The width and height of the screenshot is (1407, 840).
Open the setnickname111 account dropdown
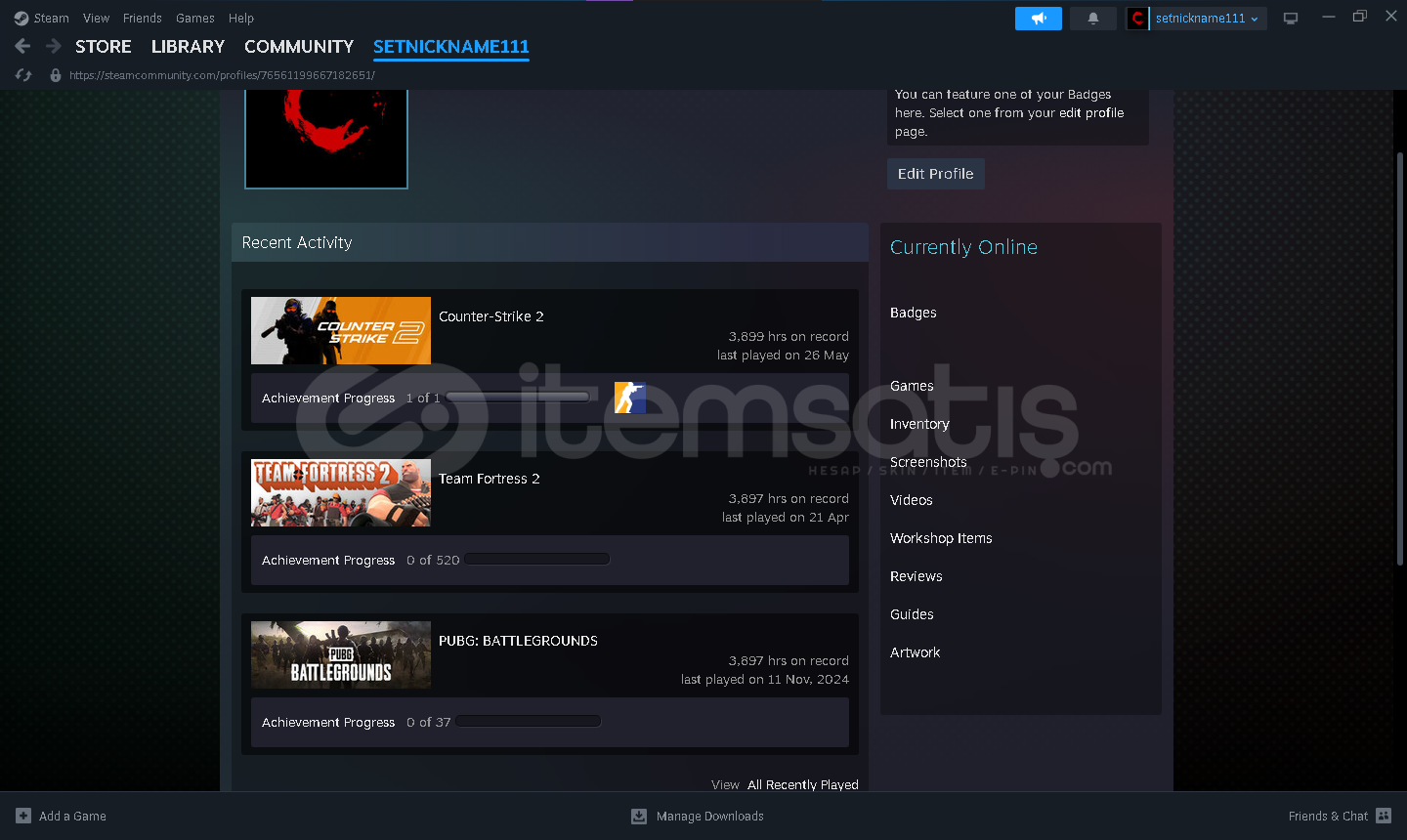1208,19
